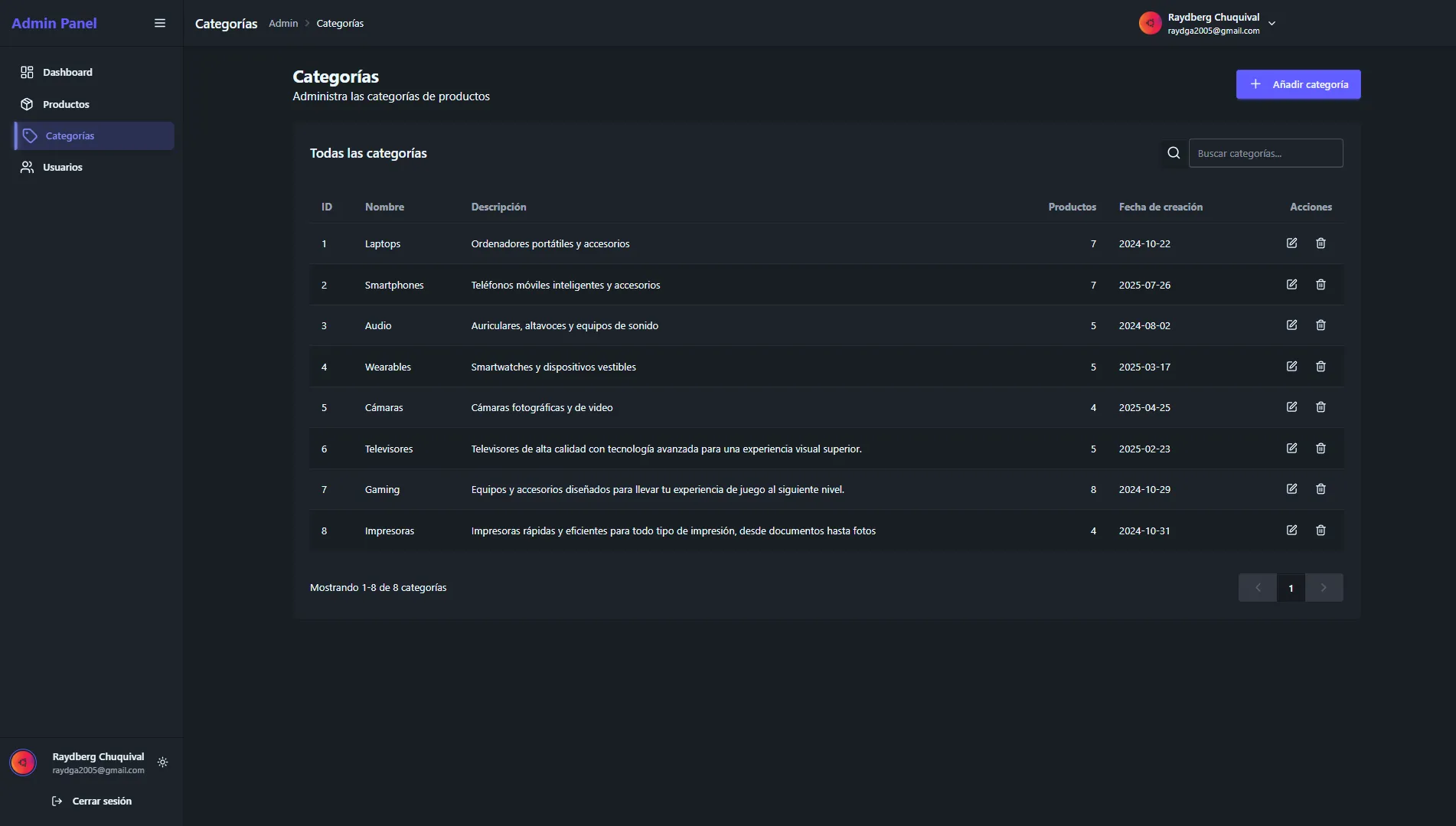The height and width of the screenshot is (826, 1456).
Task: Toggle the light/dark theme sun icon
Action: [x=162, y=762]
